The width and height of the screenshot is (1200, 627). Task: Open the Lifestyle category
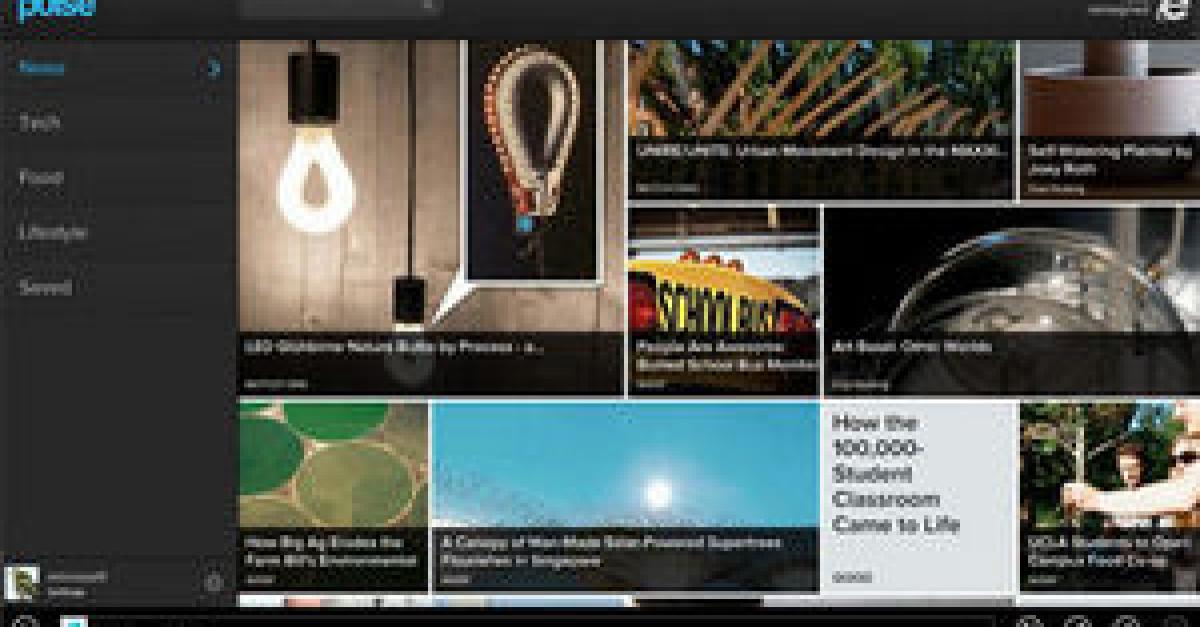point(52,232)
